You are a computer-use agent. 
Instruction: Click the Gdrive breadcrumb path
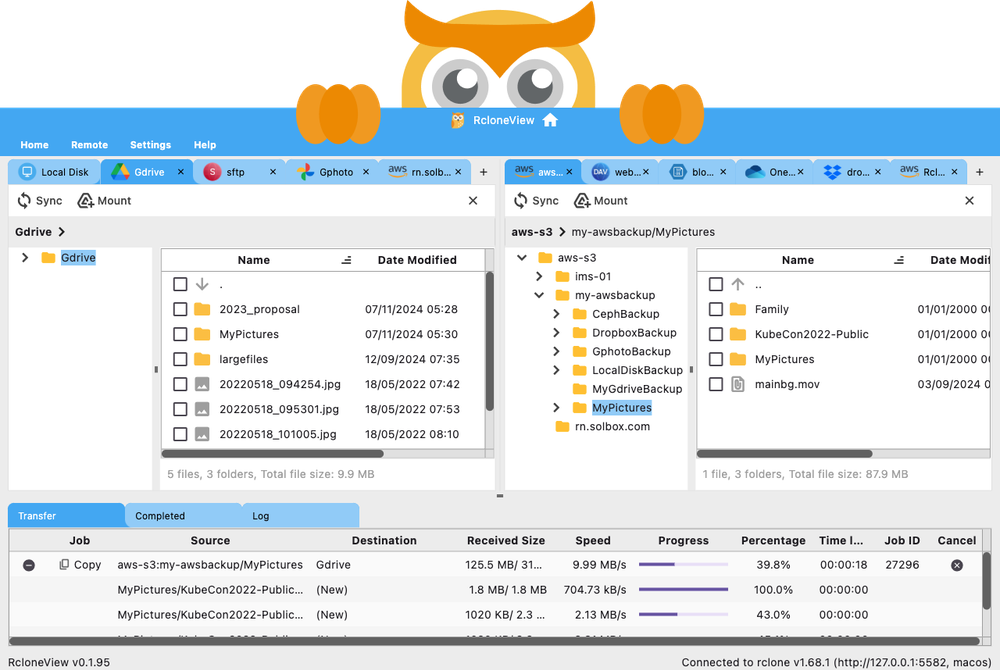coord(33,232)
